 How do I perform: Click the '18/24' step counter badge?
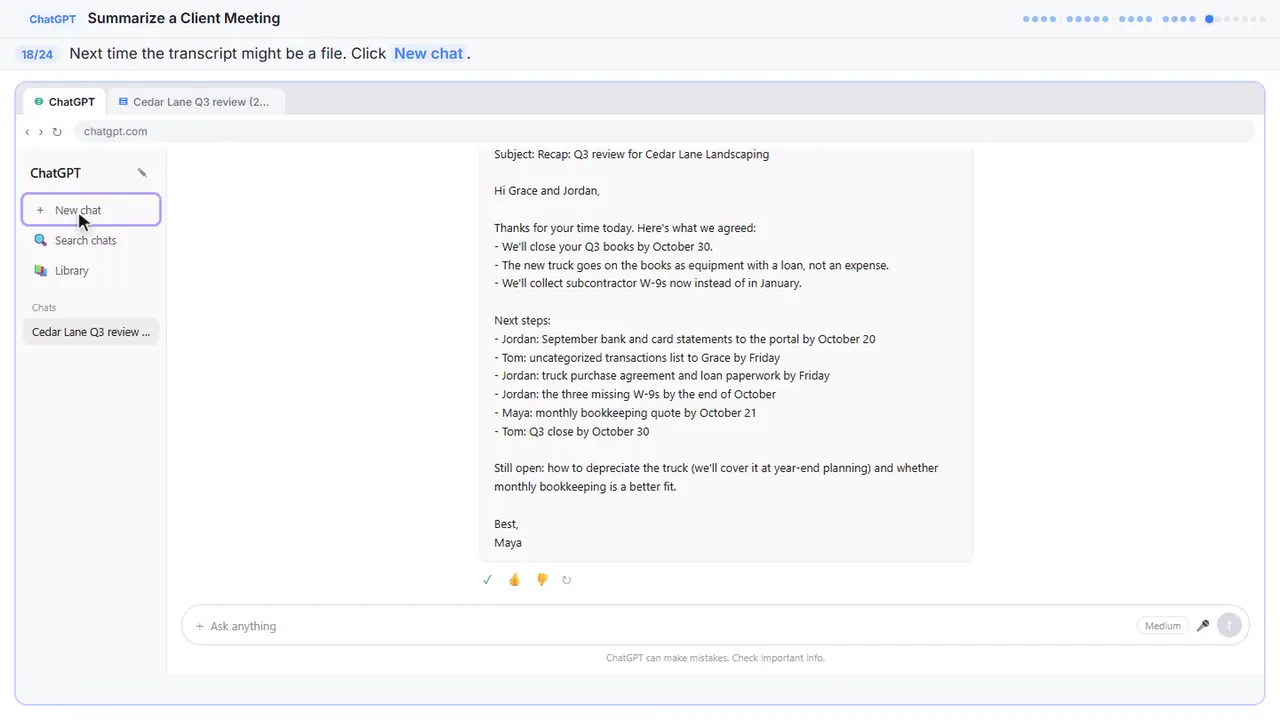point(37,54)
